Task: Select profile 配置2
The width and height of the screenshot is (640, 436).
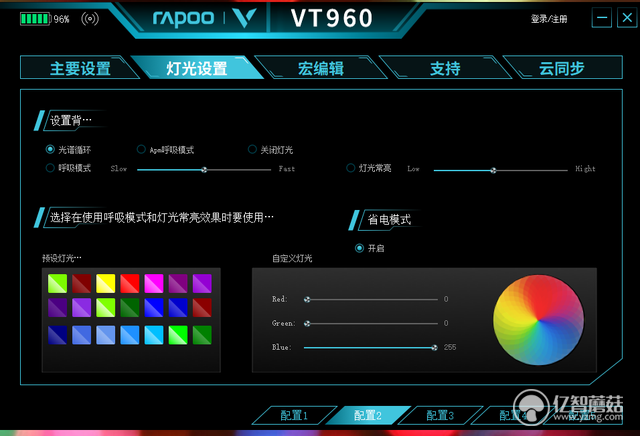Action: click(367, 416)
